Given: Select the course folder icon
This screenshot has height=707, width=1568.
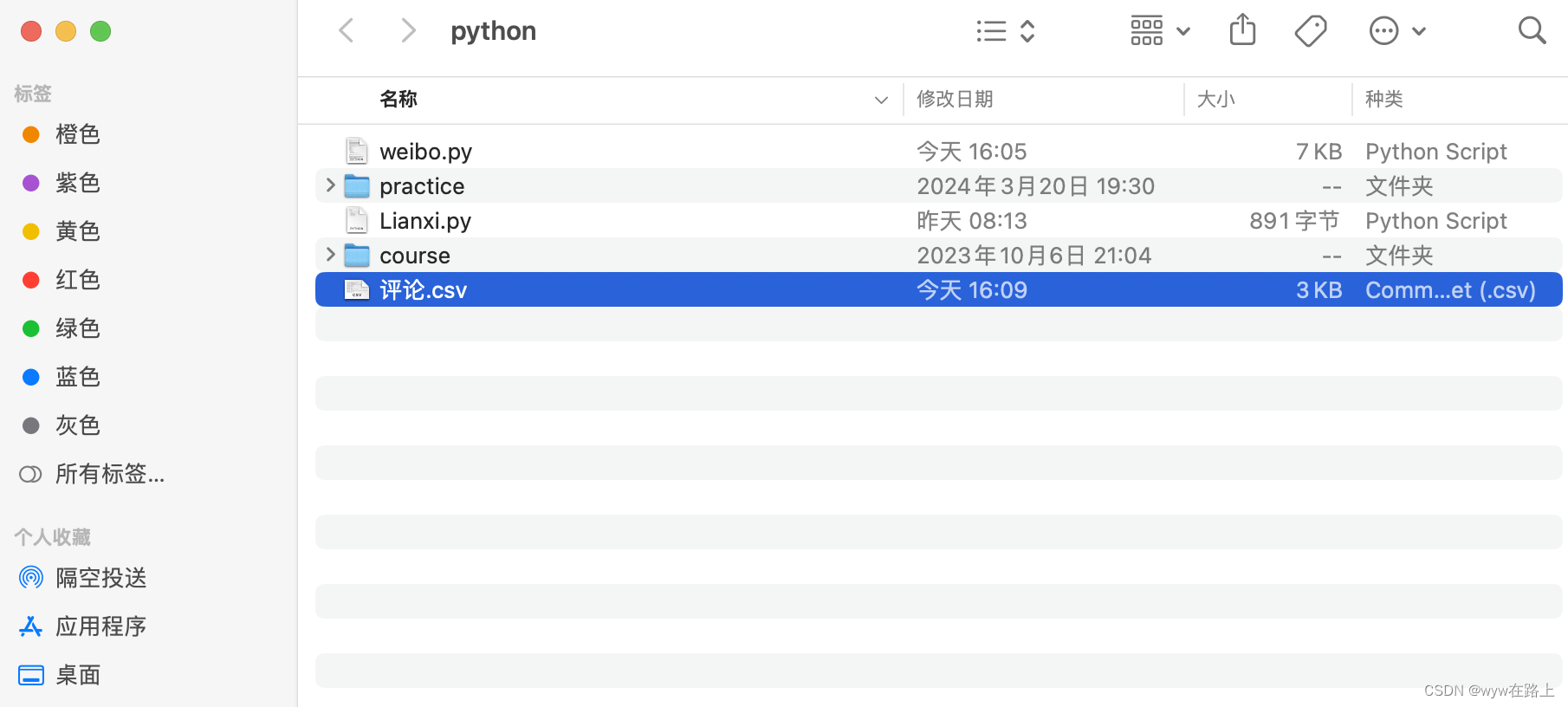Looking at the screenshot, I should point(357,255).
